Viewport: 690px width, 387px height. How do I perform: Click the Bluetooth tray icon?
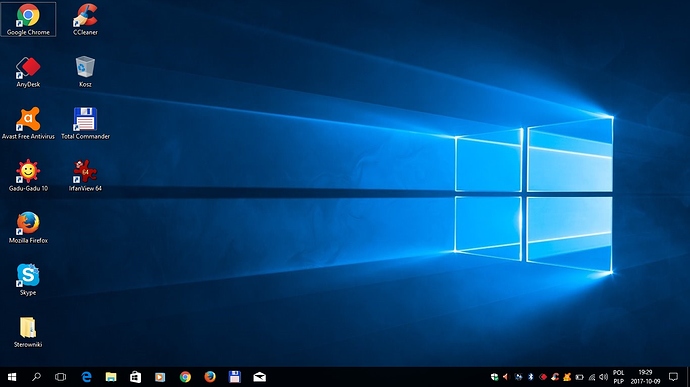(531, 377)
